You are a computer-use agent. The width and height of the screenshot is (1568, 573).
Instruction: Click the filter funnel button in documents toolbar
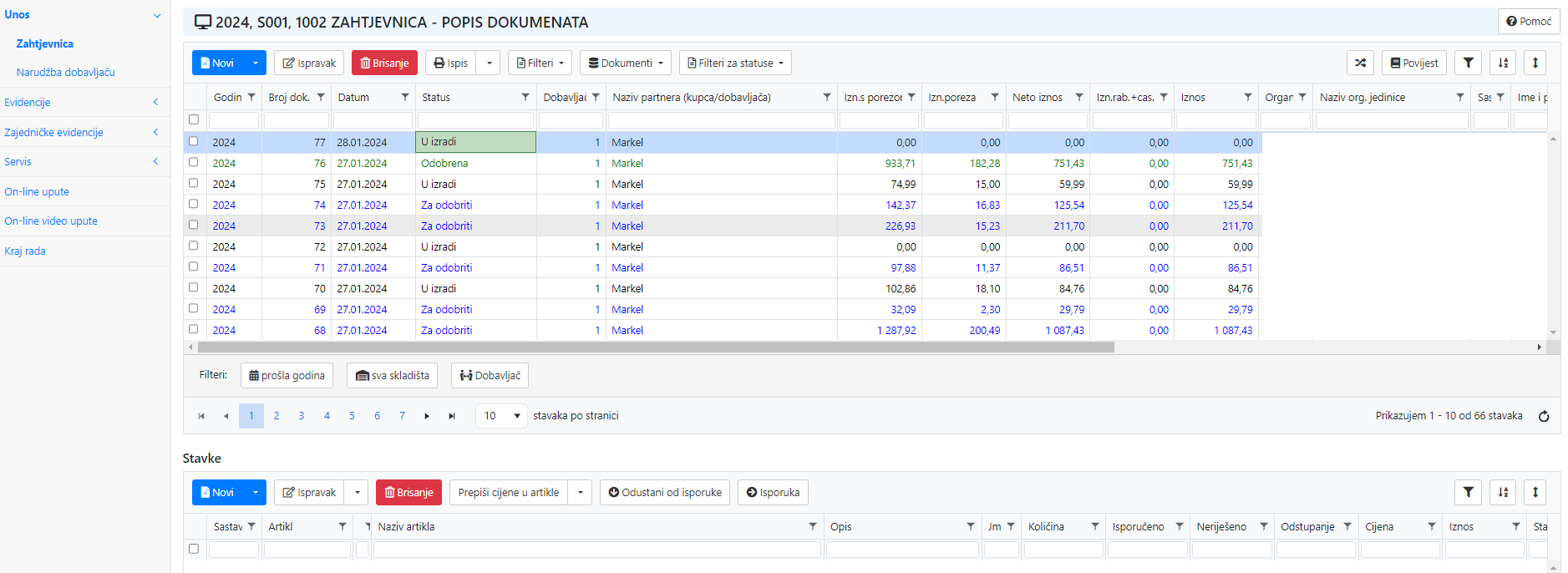1468,63
